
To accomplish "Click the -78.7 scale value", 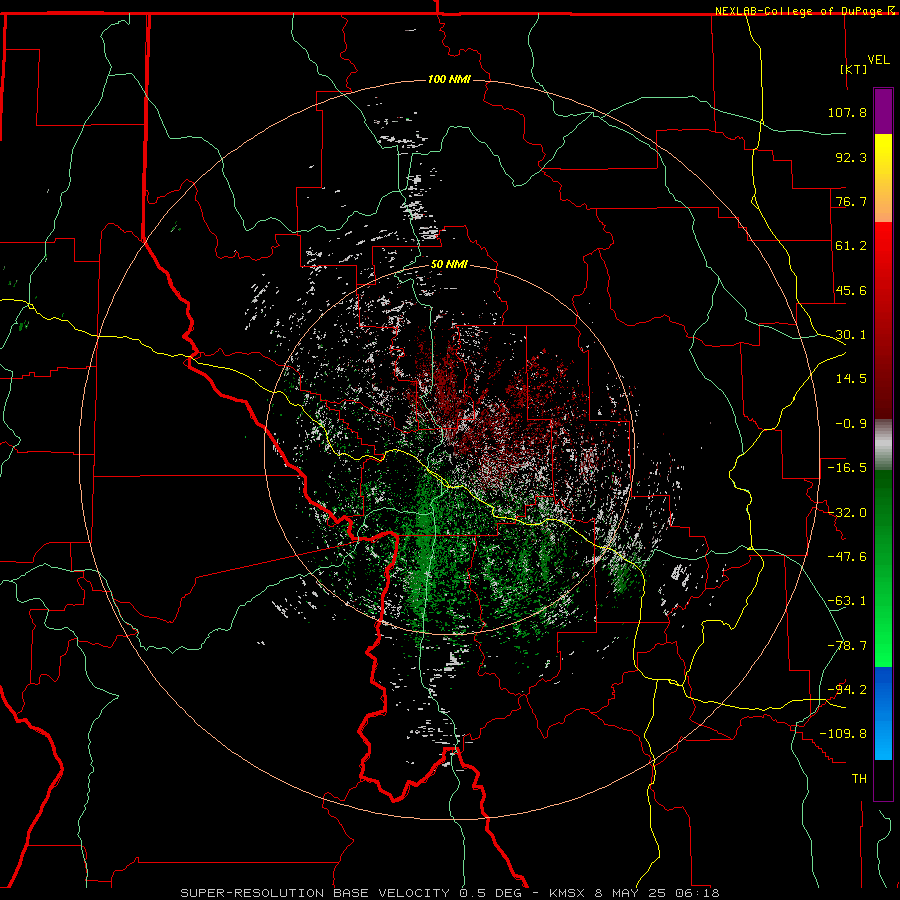I will click(x=847, y=646).
